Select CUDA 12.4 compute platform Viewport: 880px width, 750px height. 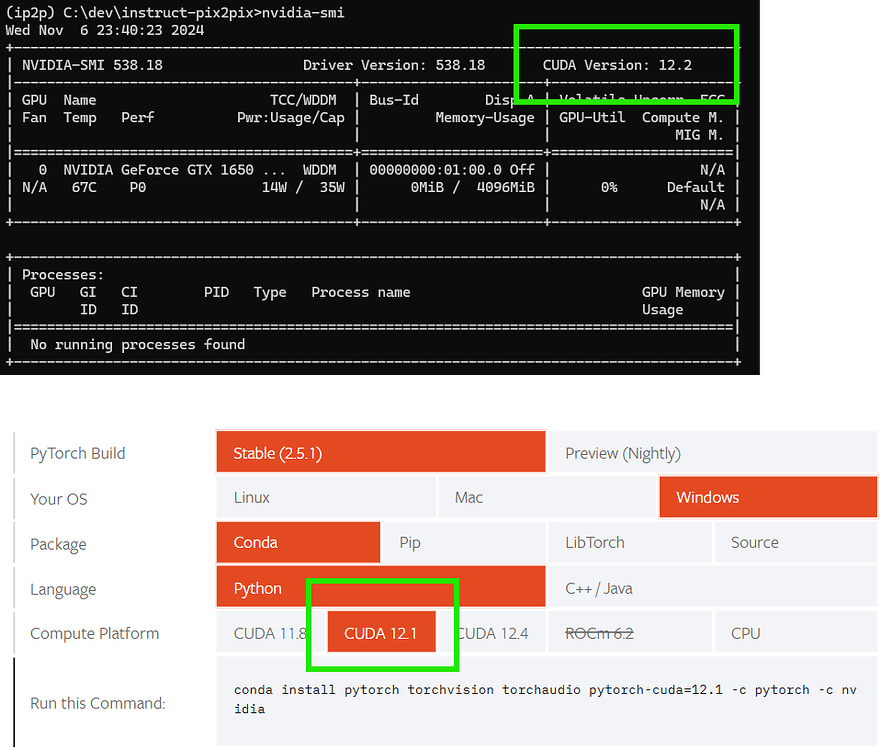(492, 633)
